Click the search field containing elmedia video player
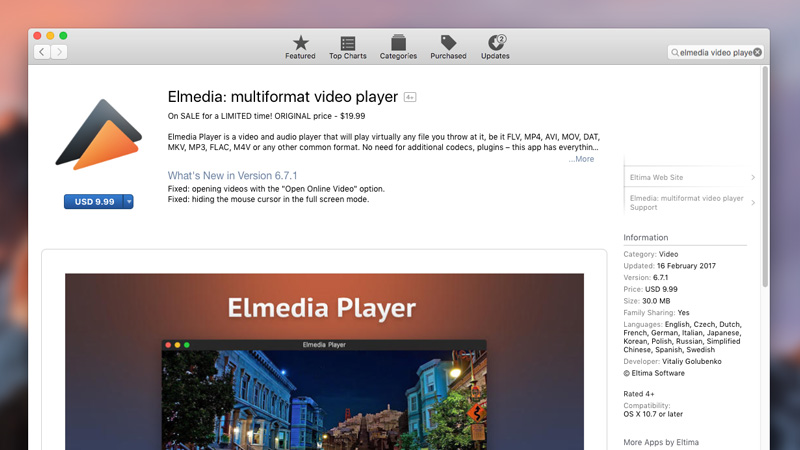Image resolution: width=800 pixels, height=450 pixels. click(715, 52)
